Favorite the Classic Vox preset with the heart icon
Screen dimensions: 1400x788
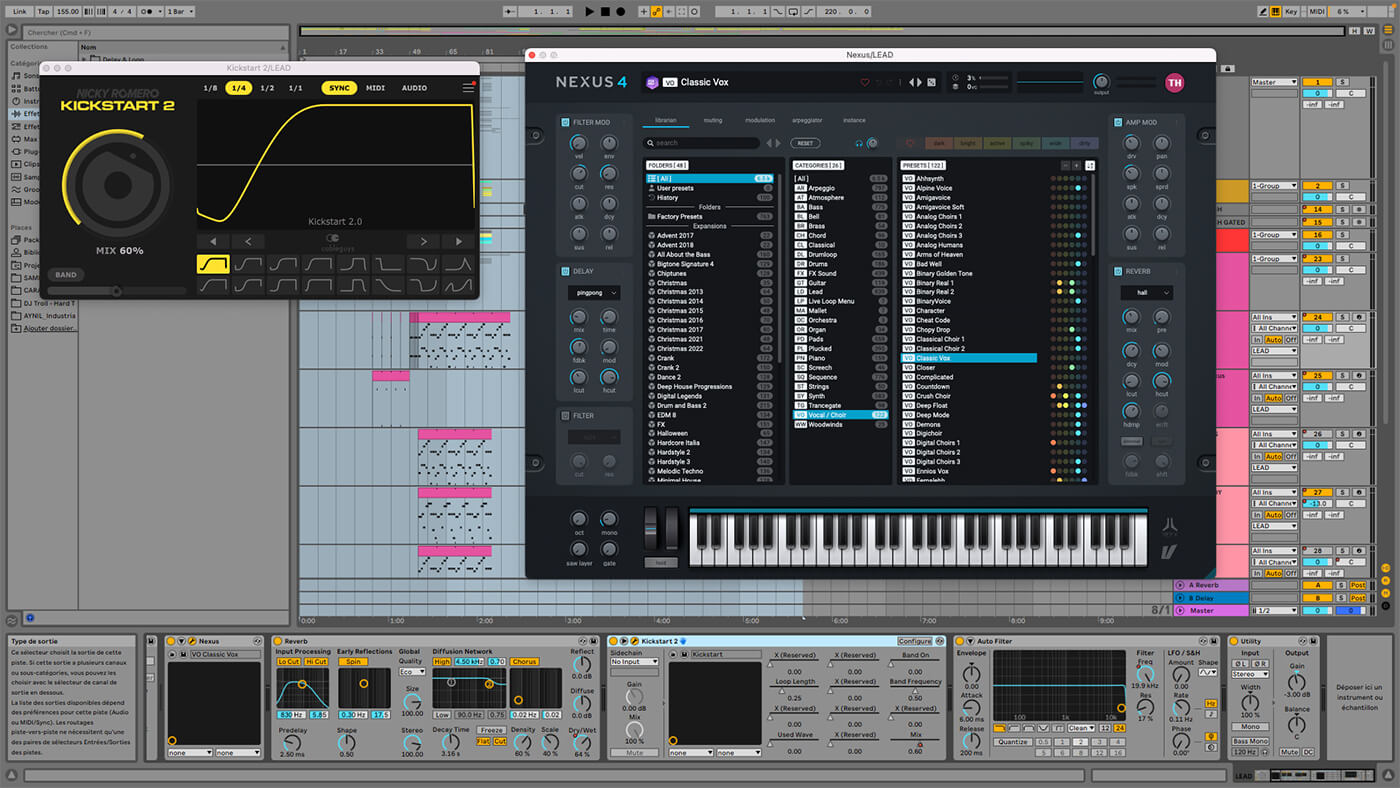[x=865, y=82]
